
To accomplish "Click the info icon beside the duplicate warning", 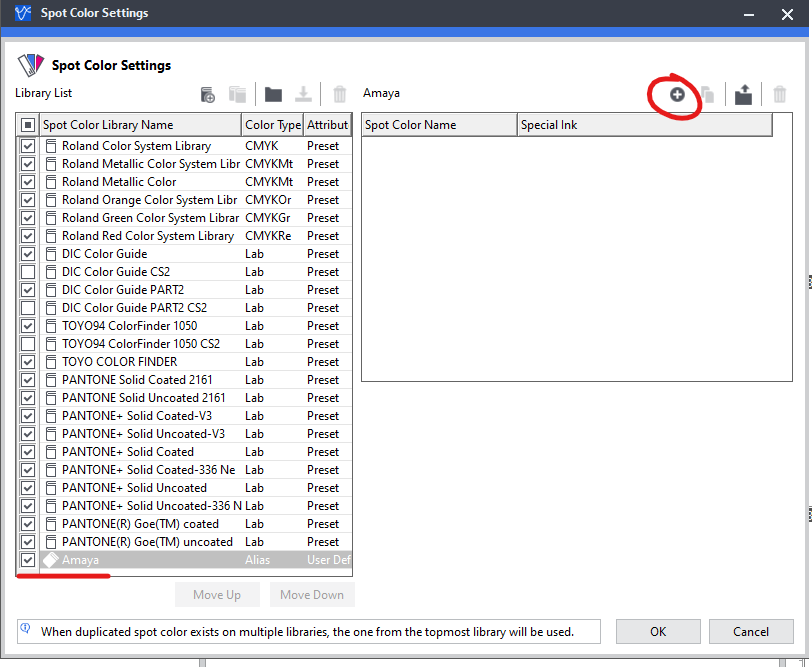I will pyautogui.click(x=25, y=628).
